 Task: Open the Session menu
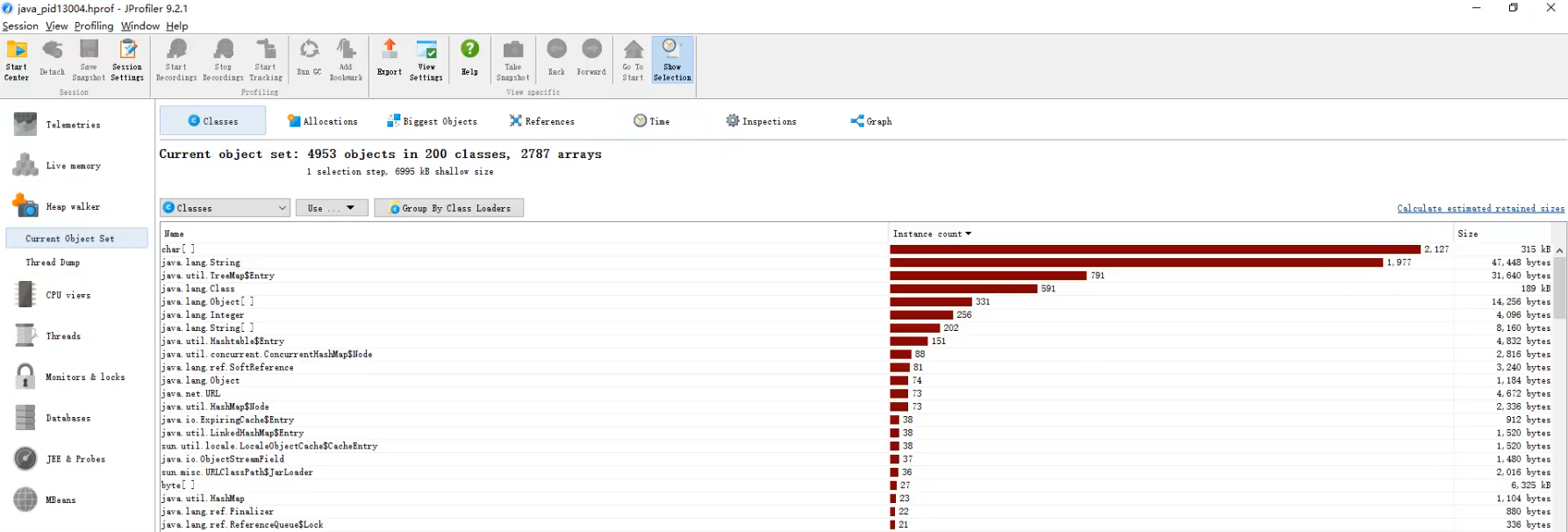click(20, 25)
